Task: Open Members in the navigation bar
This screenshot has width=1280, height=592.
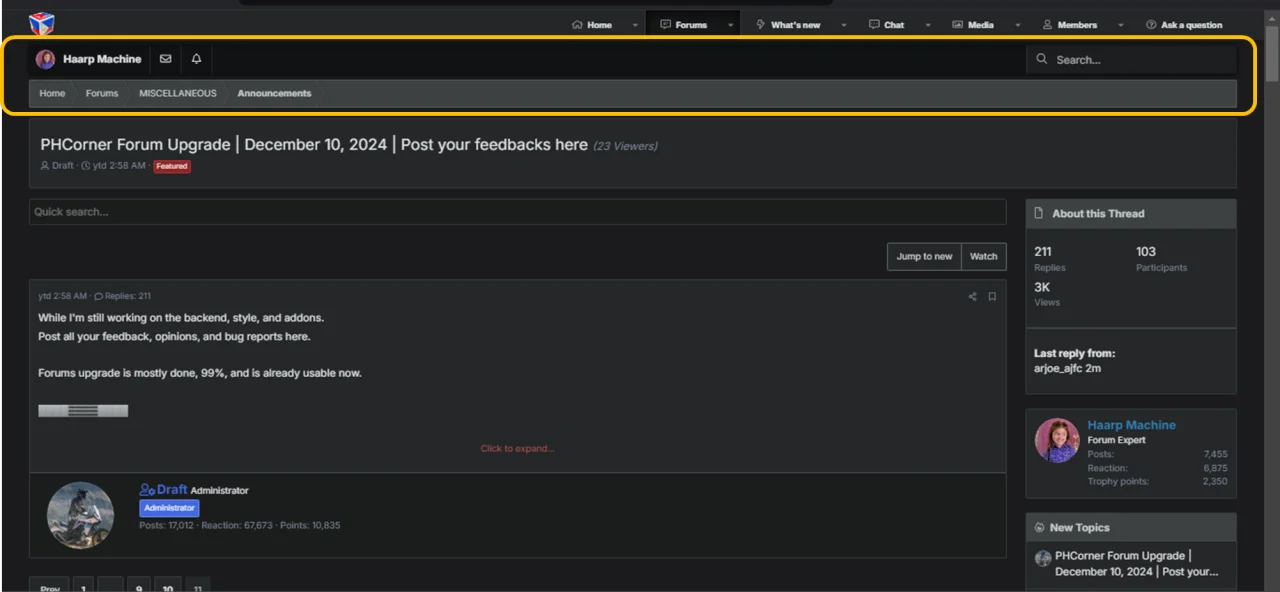Action: click(1069, 25)
